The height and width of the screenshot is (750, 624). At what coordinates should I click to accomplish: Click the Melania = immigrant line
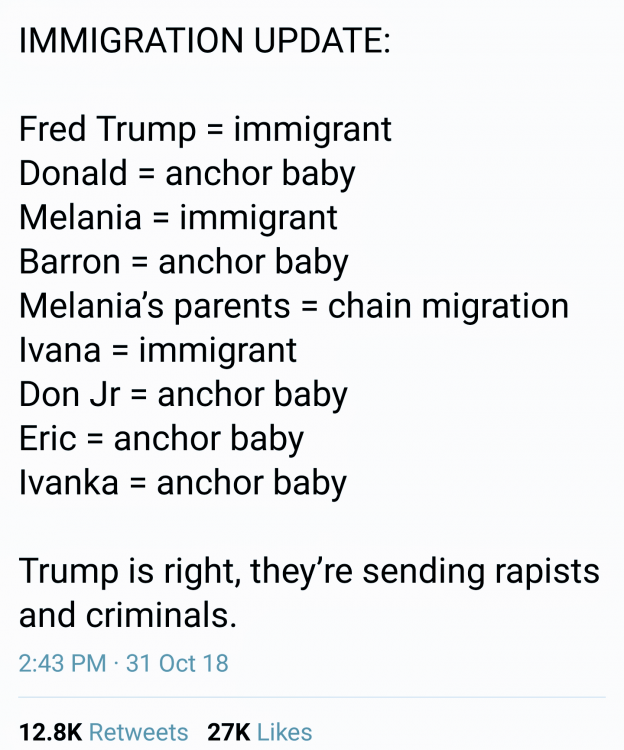[178, 218]
